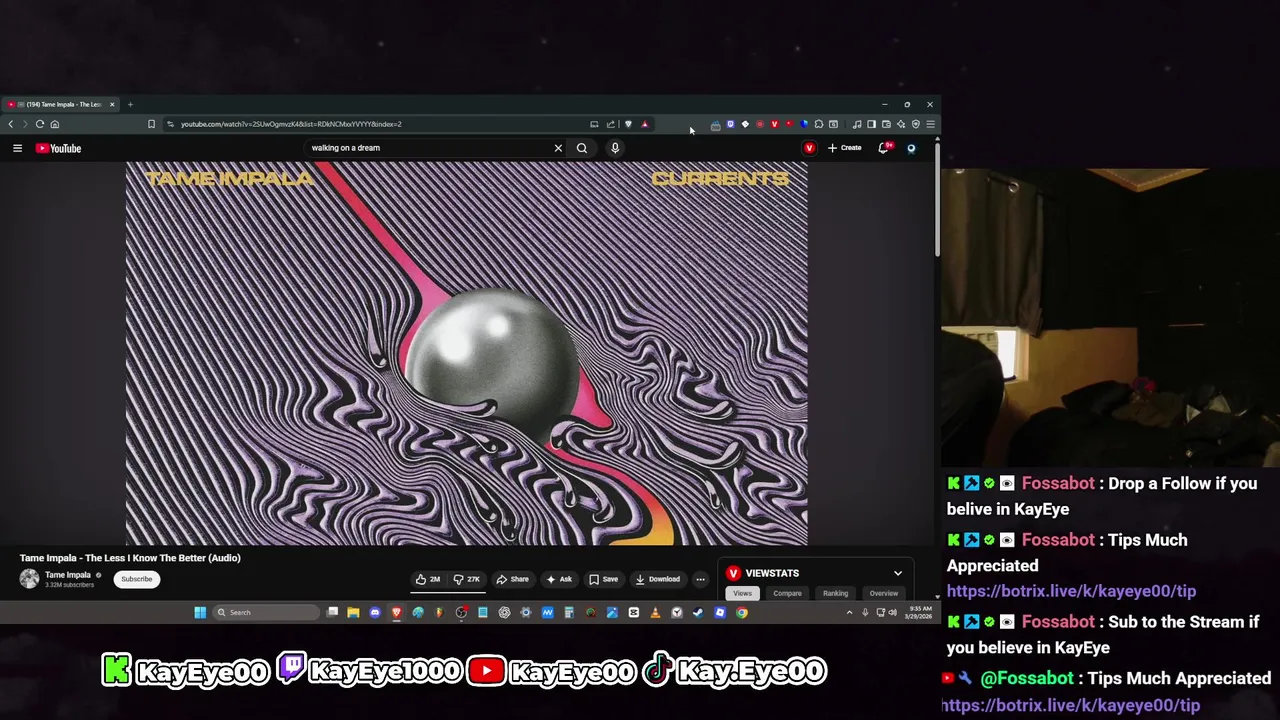The width and height of the screenshot is (1280, 720).
Task: Open the browser main menu button
Action: (x=930, y=124)
